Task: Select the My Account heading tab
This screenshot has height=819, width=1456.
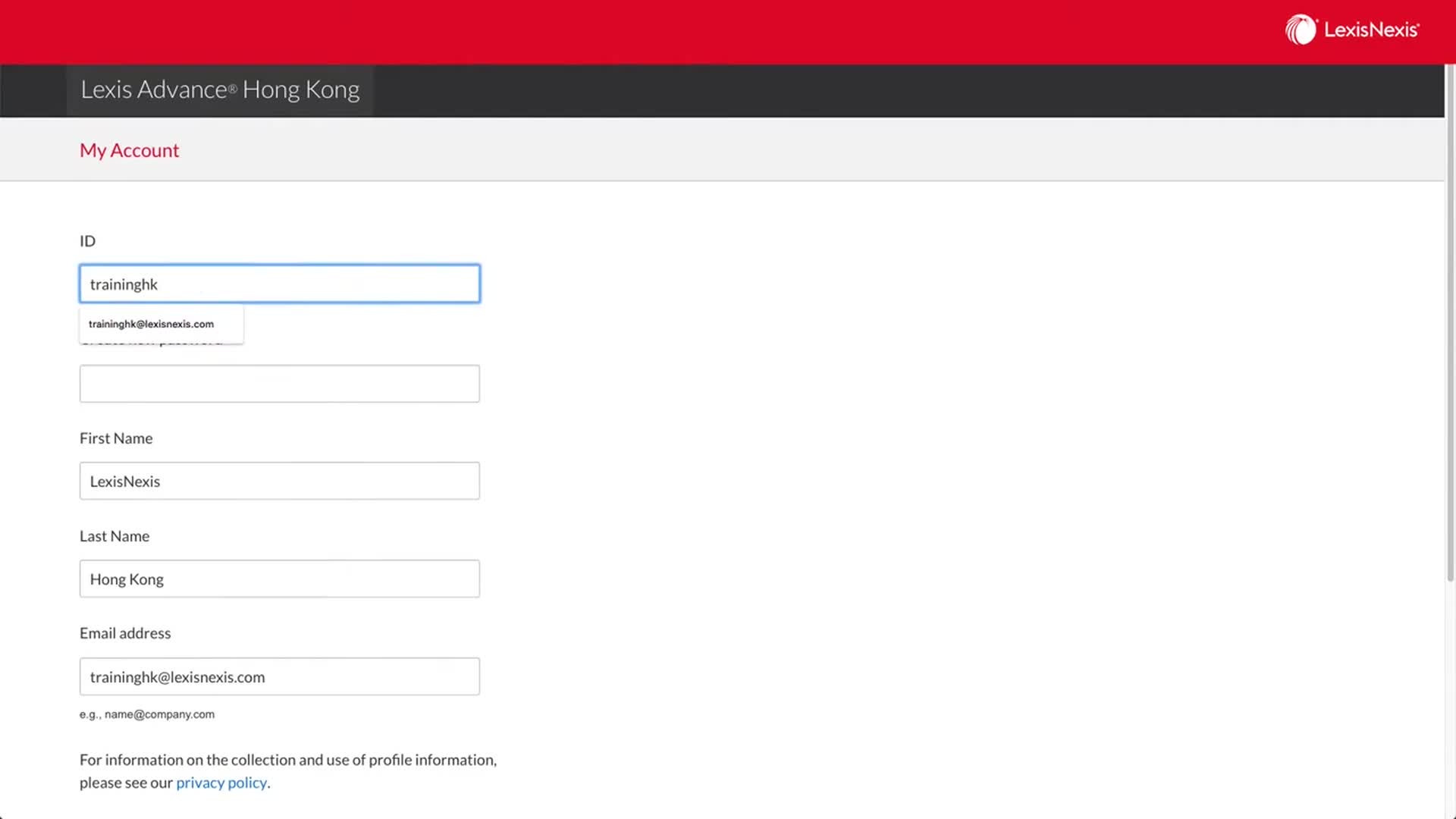Action: [x=129, y=150]
